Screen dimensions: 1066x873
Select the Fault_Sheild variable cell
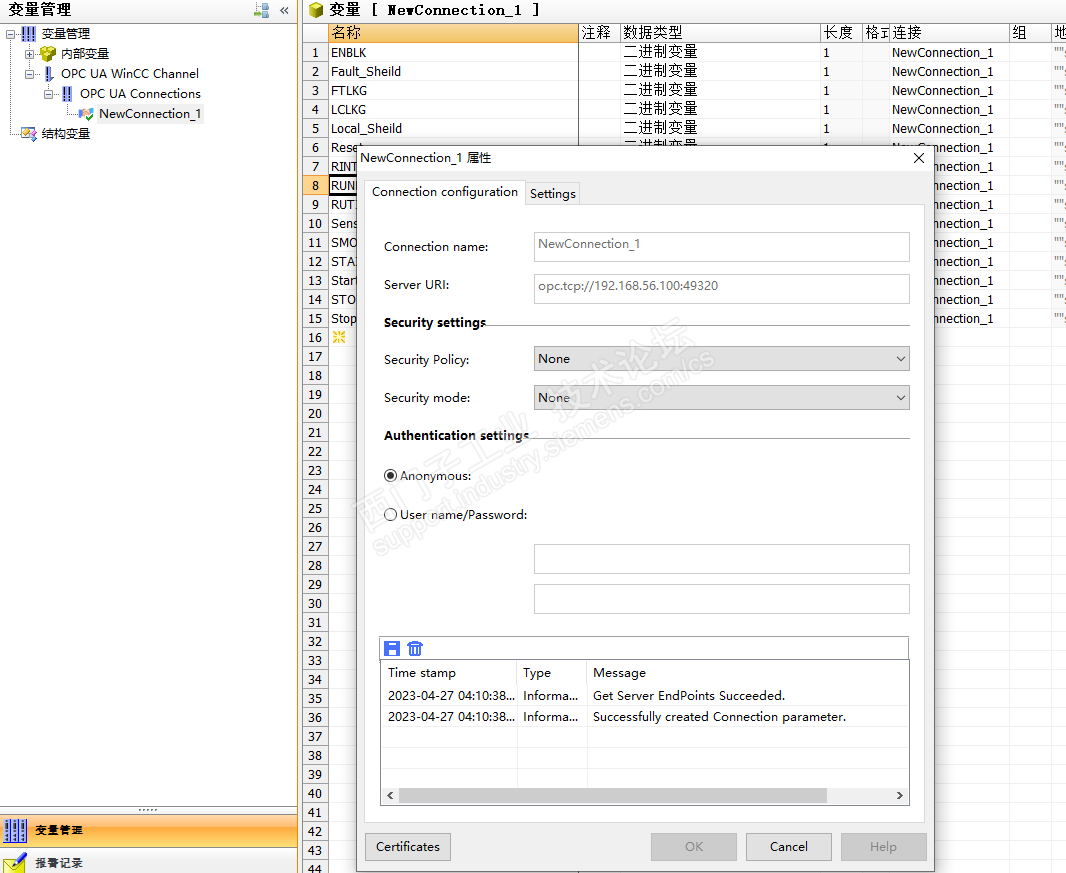point(453,71)
